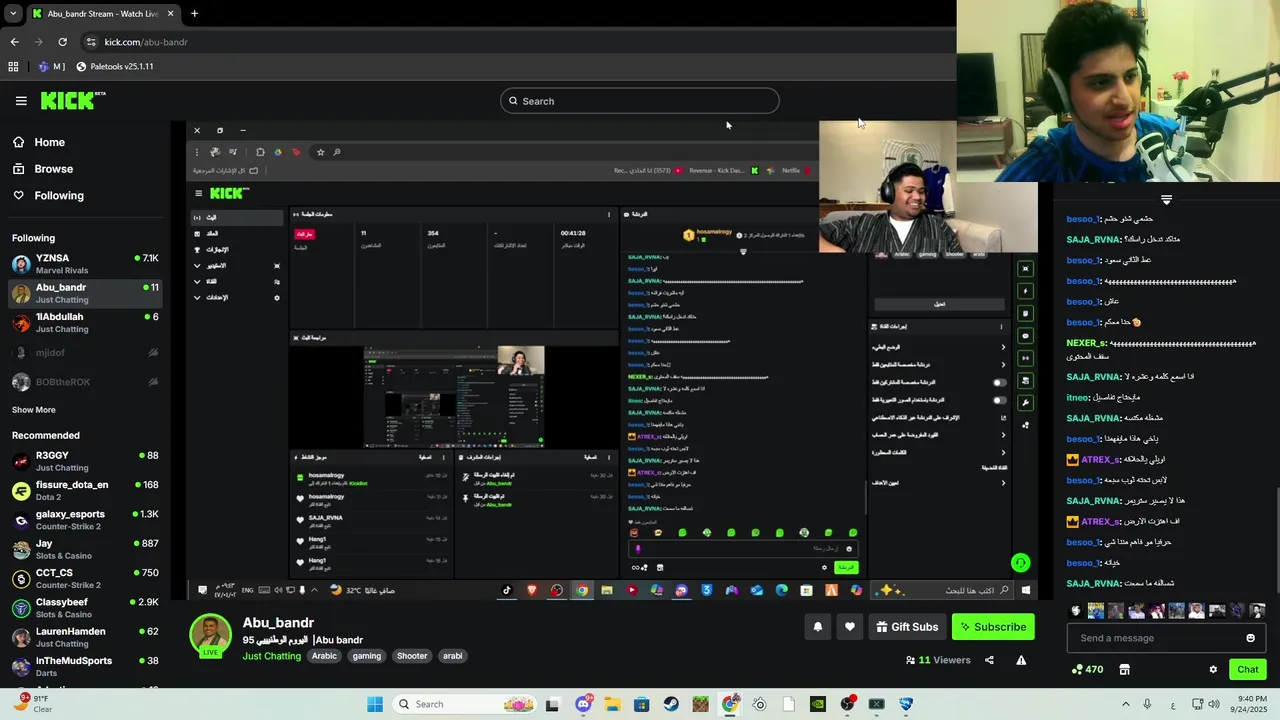Open a new browser tab
This screenshot has height=720, width=1280.
pyautogui.click(x=194, y=13)
